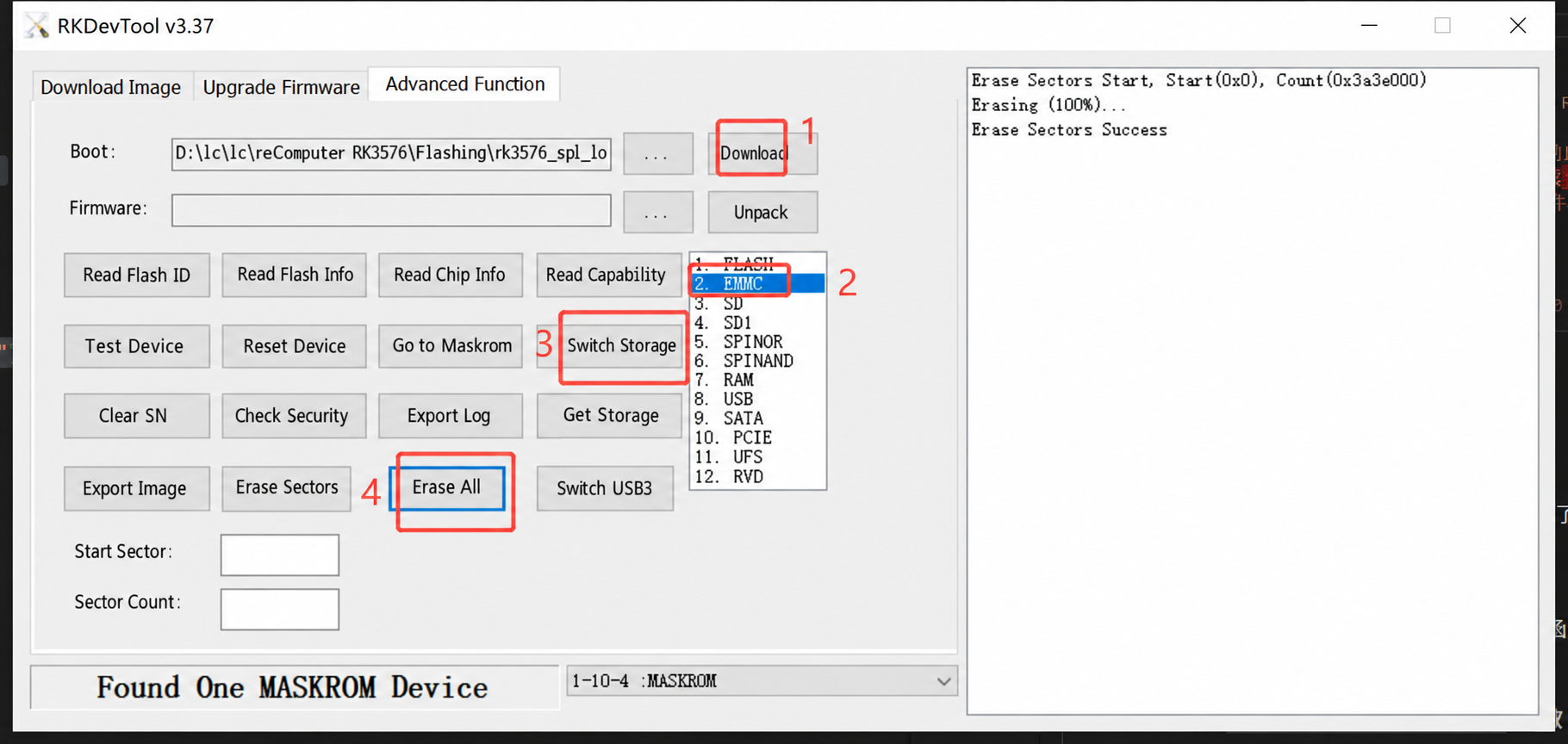The image size is (1568, 744).
Task: Click Read Capability
Action: pyautogui.click(x=607, y=275)
